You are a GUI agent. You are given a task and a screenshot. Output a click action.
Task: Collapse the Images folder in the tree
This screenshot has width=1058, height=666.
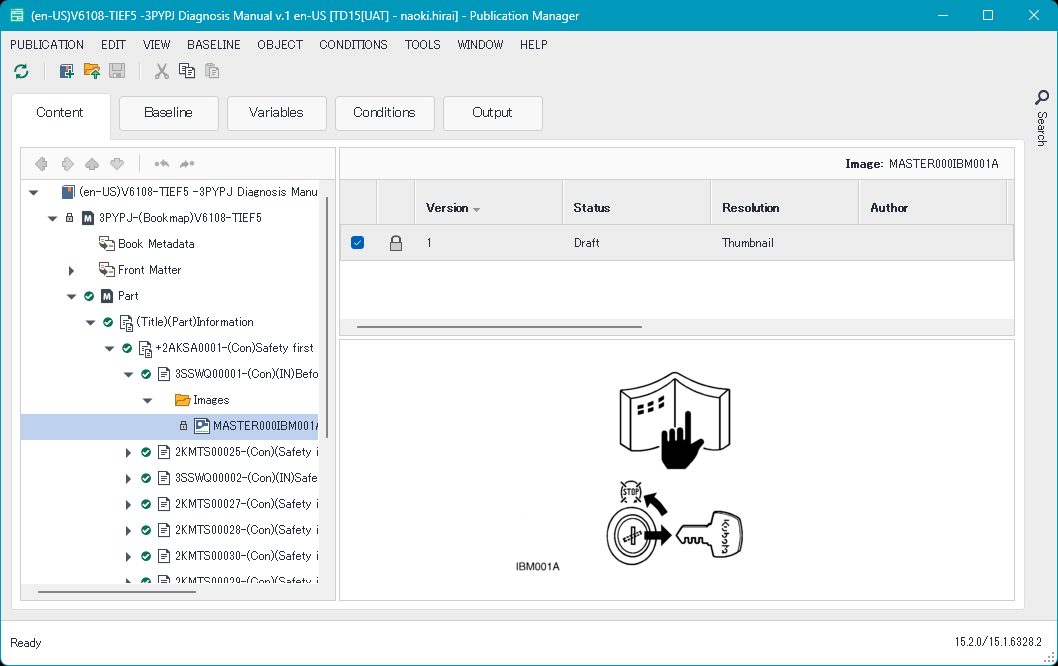[147, 399]
